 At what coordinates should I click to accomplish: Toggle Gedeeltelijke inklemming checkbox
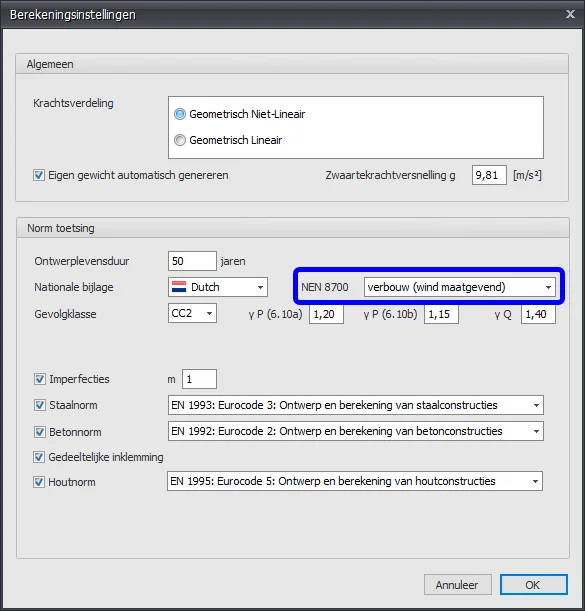(39, 457)
